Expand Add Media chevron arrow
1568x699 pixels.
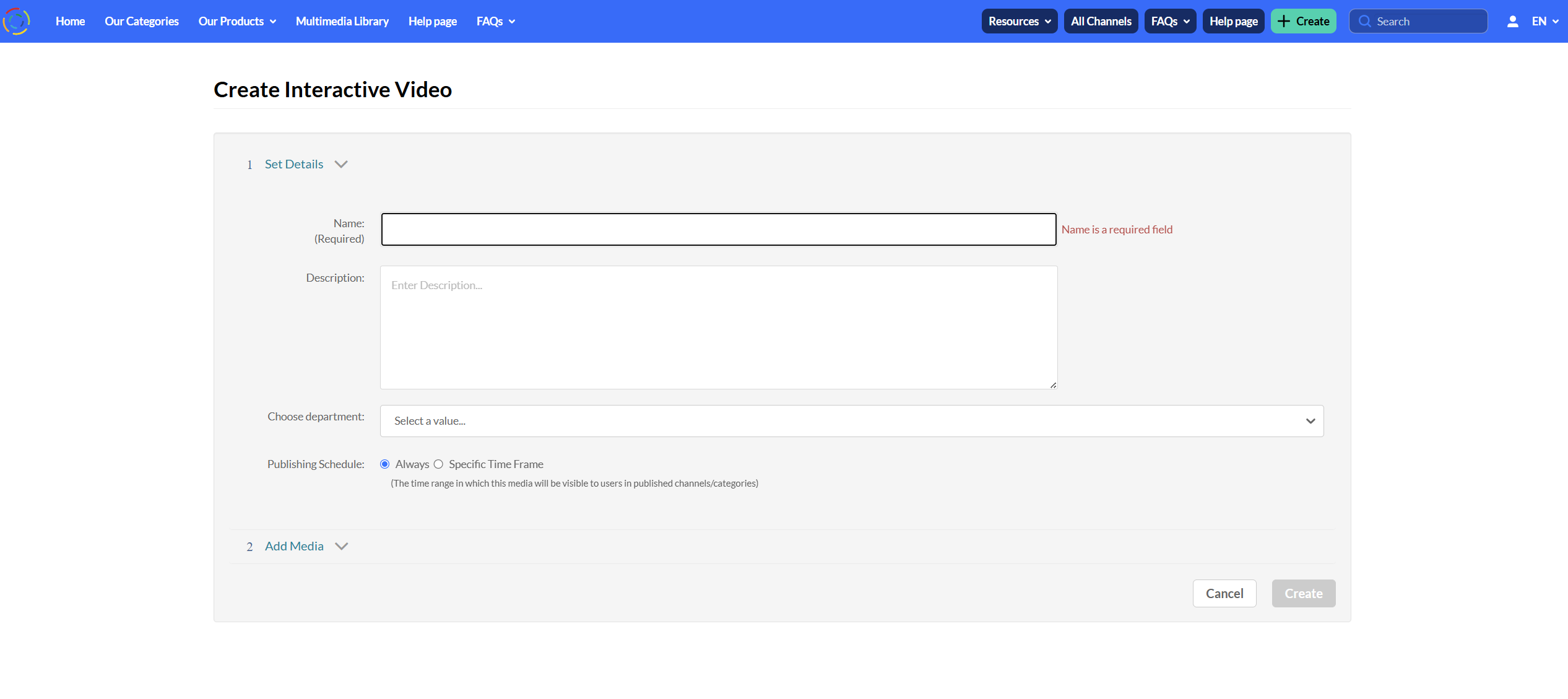point(341,546)
